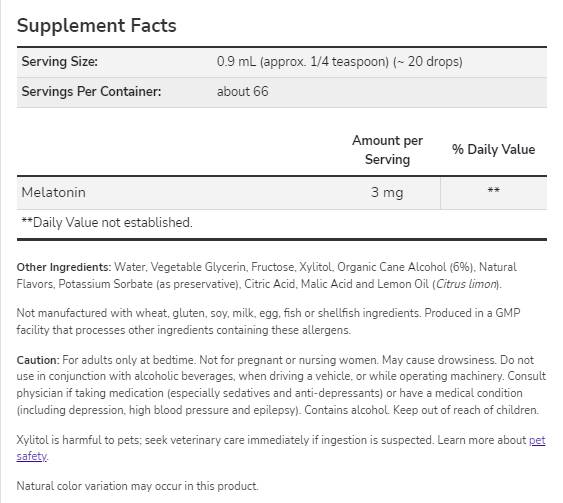Image resolution: width=563 pixels, height=503 pixels.
Task: Click the Keep out of reach of children text
Action: (x=466, y=410)
